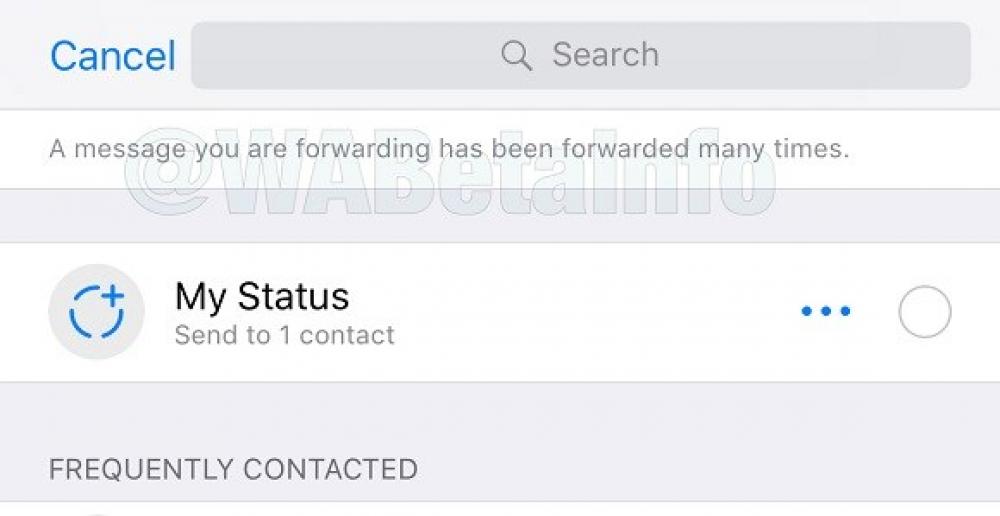Click the first dot of the ellipsis
The width and height of the screenshot is (1000, 516).
807,312
